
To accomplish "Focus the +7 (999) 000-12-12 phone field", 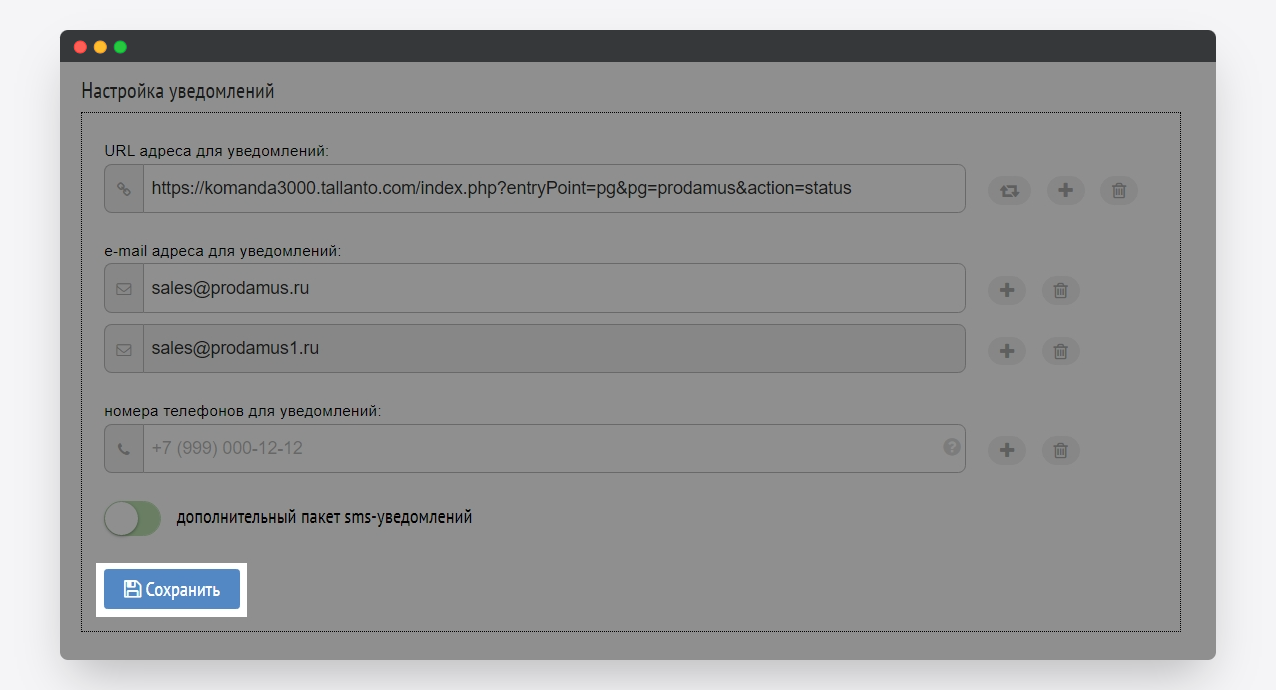I will [x=540, y=449].
